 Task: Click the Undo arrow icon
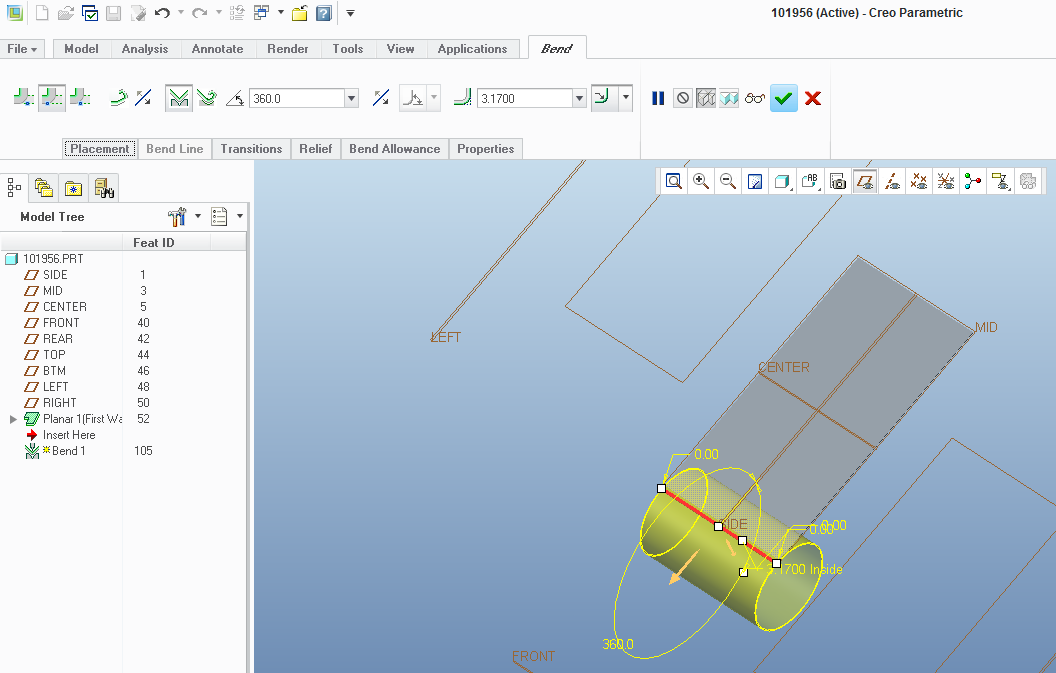click(x=162, y=13)
